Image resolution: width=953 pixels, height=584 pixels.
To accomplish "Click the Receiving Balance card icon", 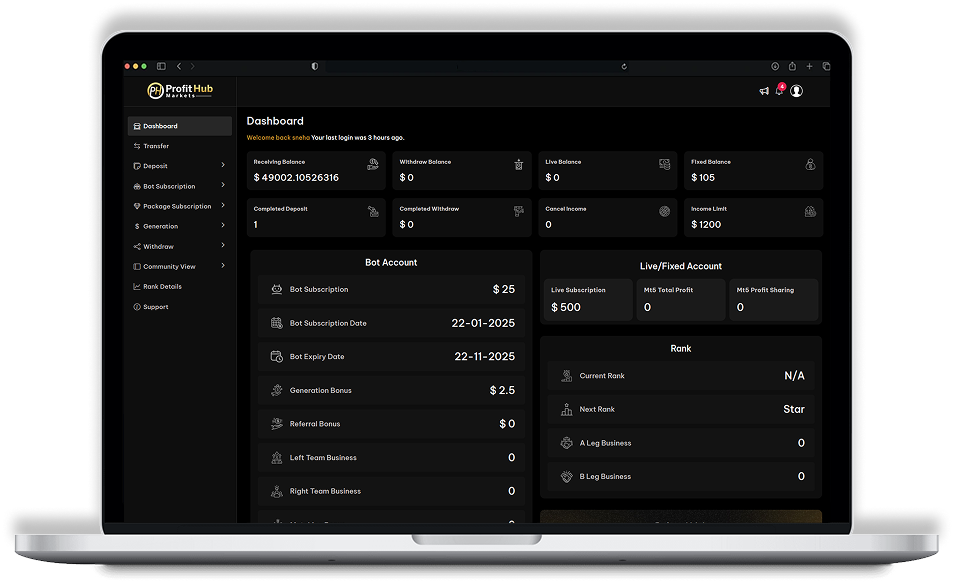I will (373, 164).
